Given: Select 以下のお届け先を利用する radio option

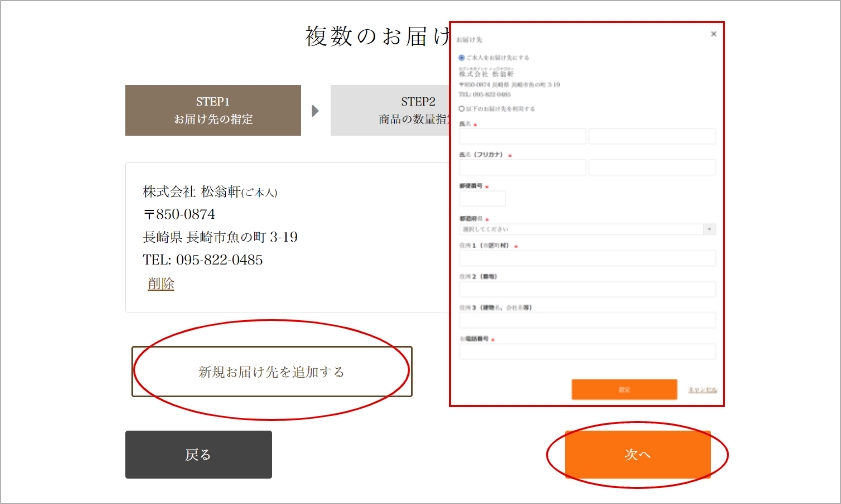Looking at the screenshot, I should pos(461,108).
